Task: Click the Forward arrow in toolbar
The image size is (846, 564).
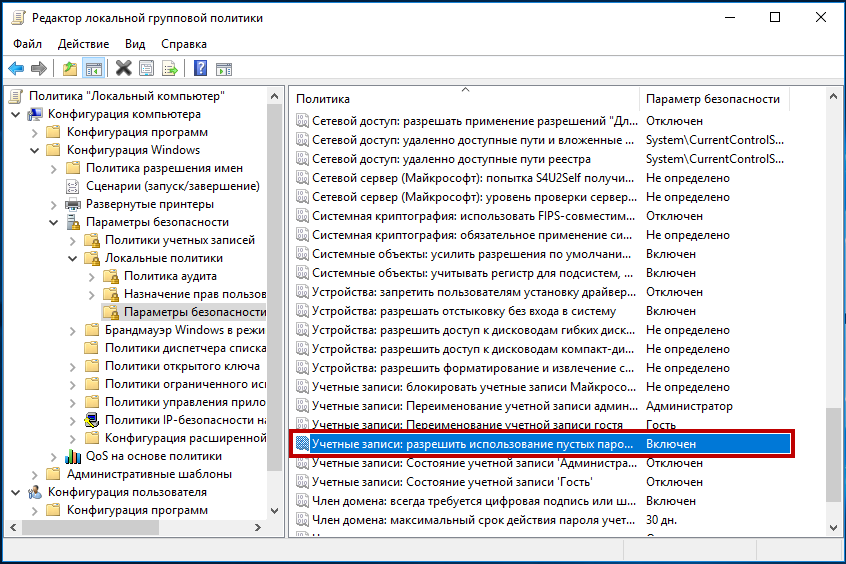Action: click(x=39, y=69)
